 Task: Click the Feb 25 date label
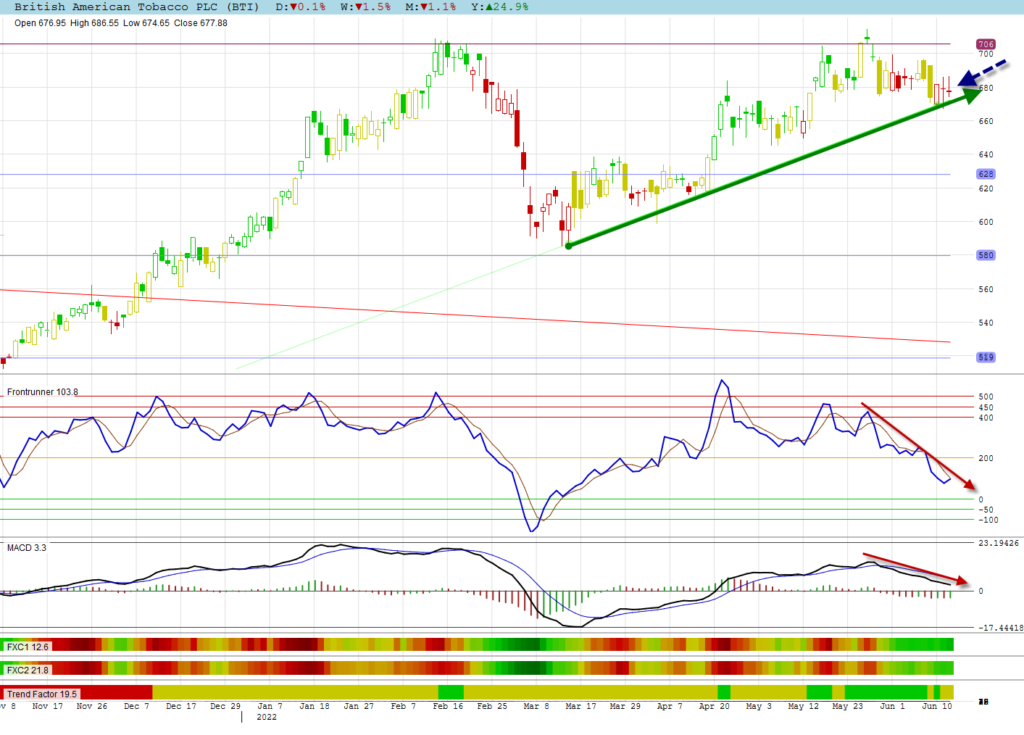point(492,706)
